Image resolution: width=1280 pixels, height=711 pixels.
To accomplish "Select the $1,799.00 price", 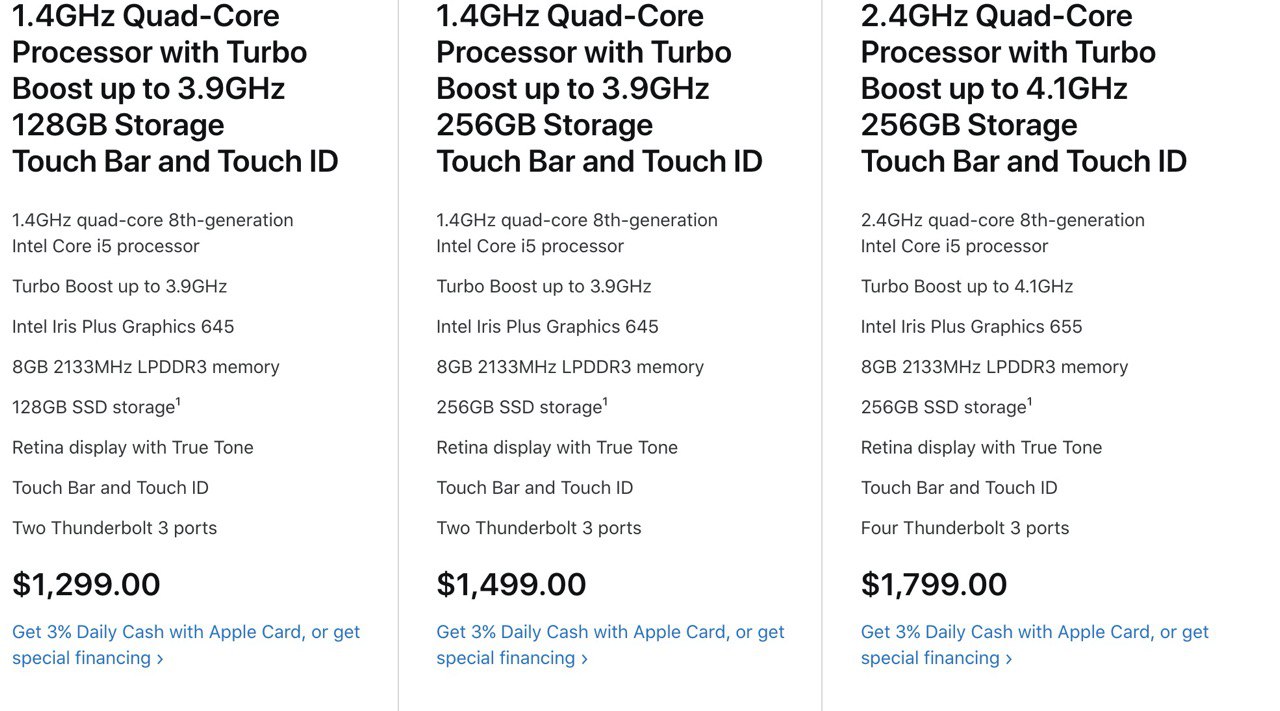I will [x=935, y=584].
